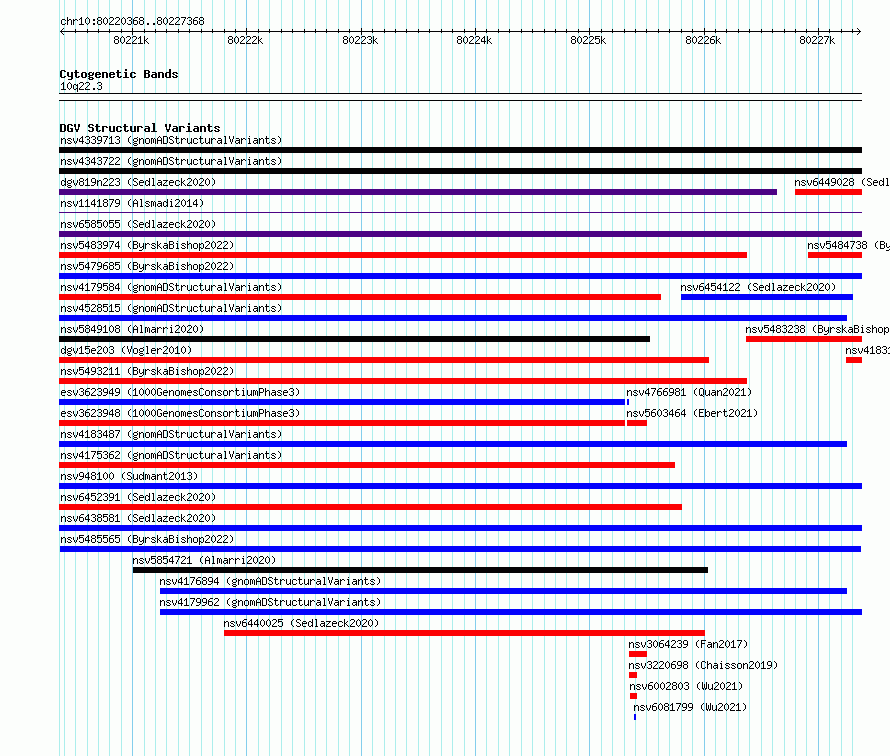This screenshot has width=890, height=756.
Task: Click the nsv4339713 gnomAD variant label
Action: click(x=171, y=140)
